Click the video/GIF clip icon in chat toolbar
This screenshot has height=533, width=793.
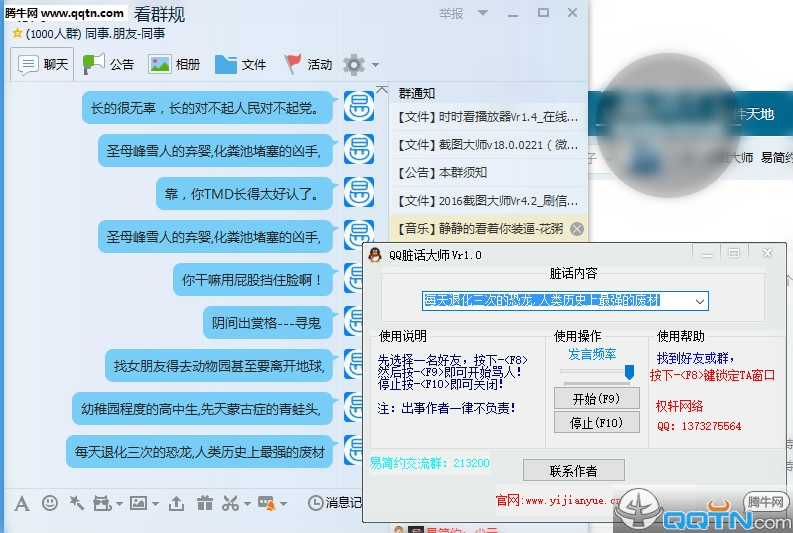pyautogui.click(x=102, y=503)
